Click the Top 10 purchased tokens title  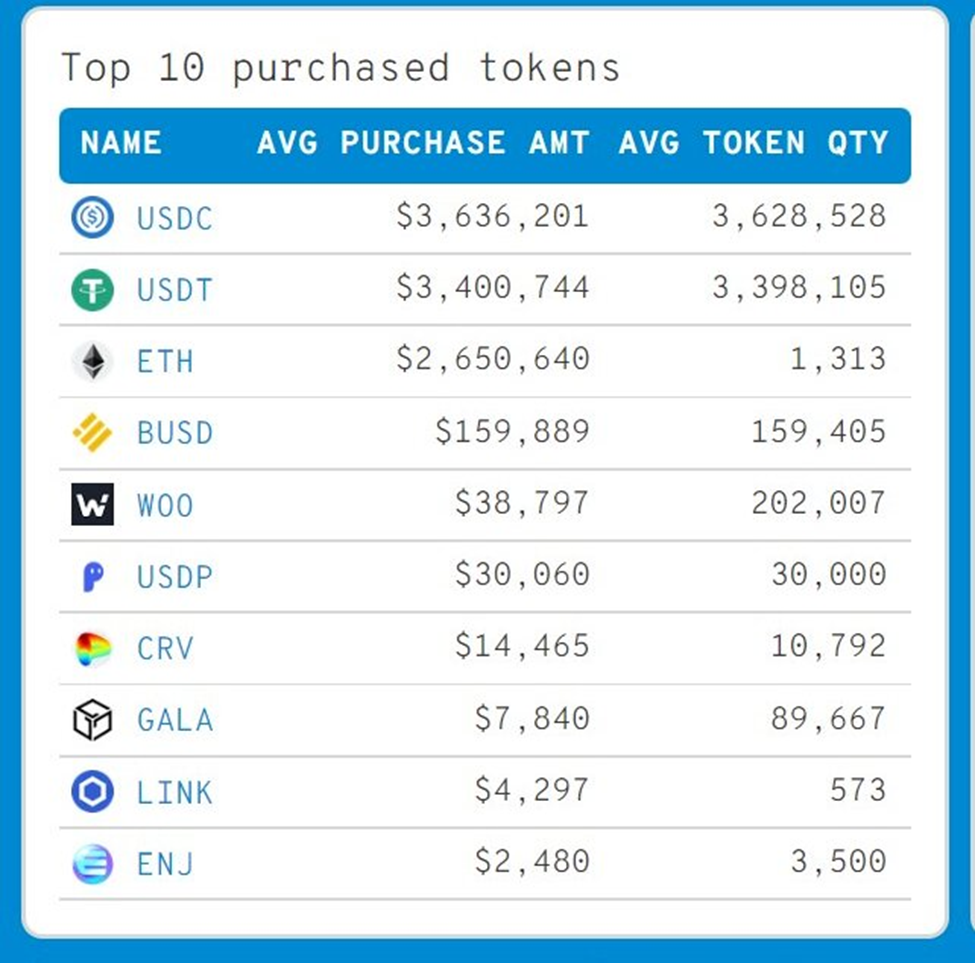pyautogui.click(x=340, y=68)
